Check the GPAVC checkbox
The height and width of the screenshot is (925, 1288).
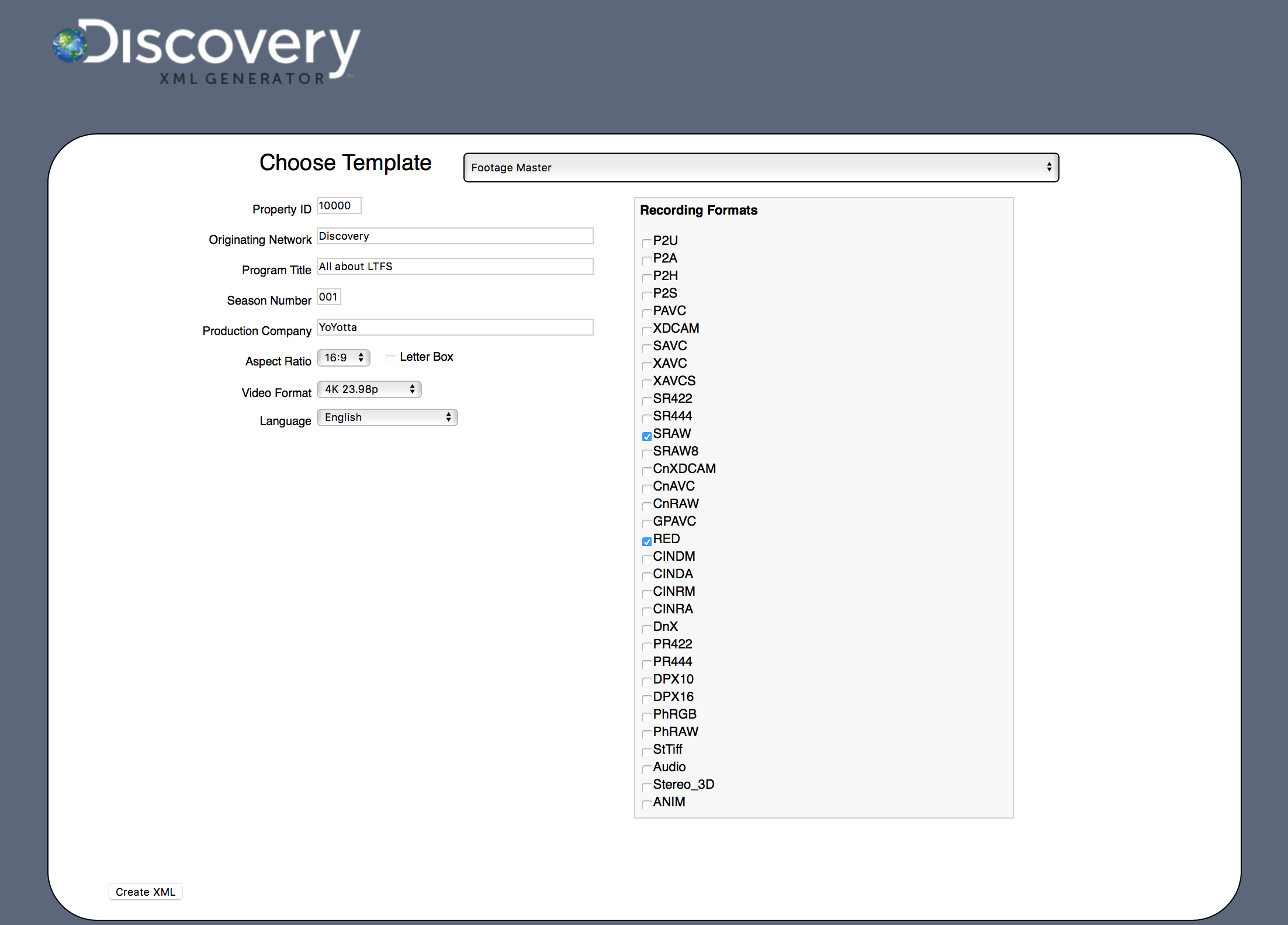[x=647, y=523]
